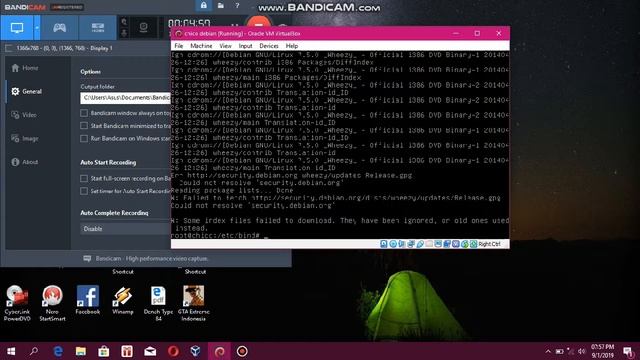Open screen recording mode dropdown arrow
Screen dimensions: 640x360
(x=37, y=28)
